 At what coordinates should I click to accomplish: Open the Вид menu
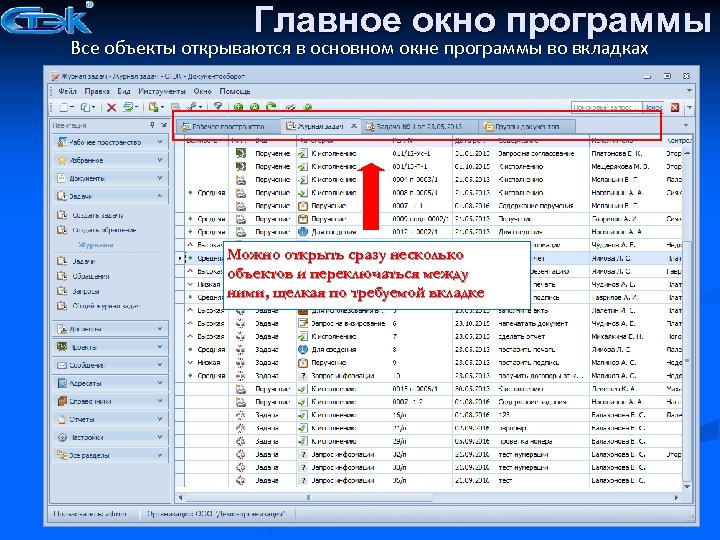[x=124, y=91]
